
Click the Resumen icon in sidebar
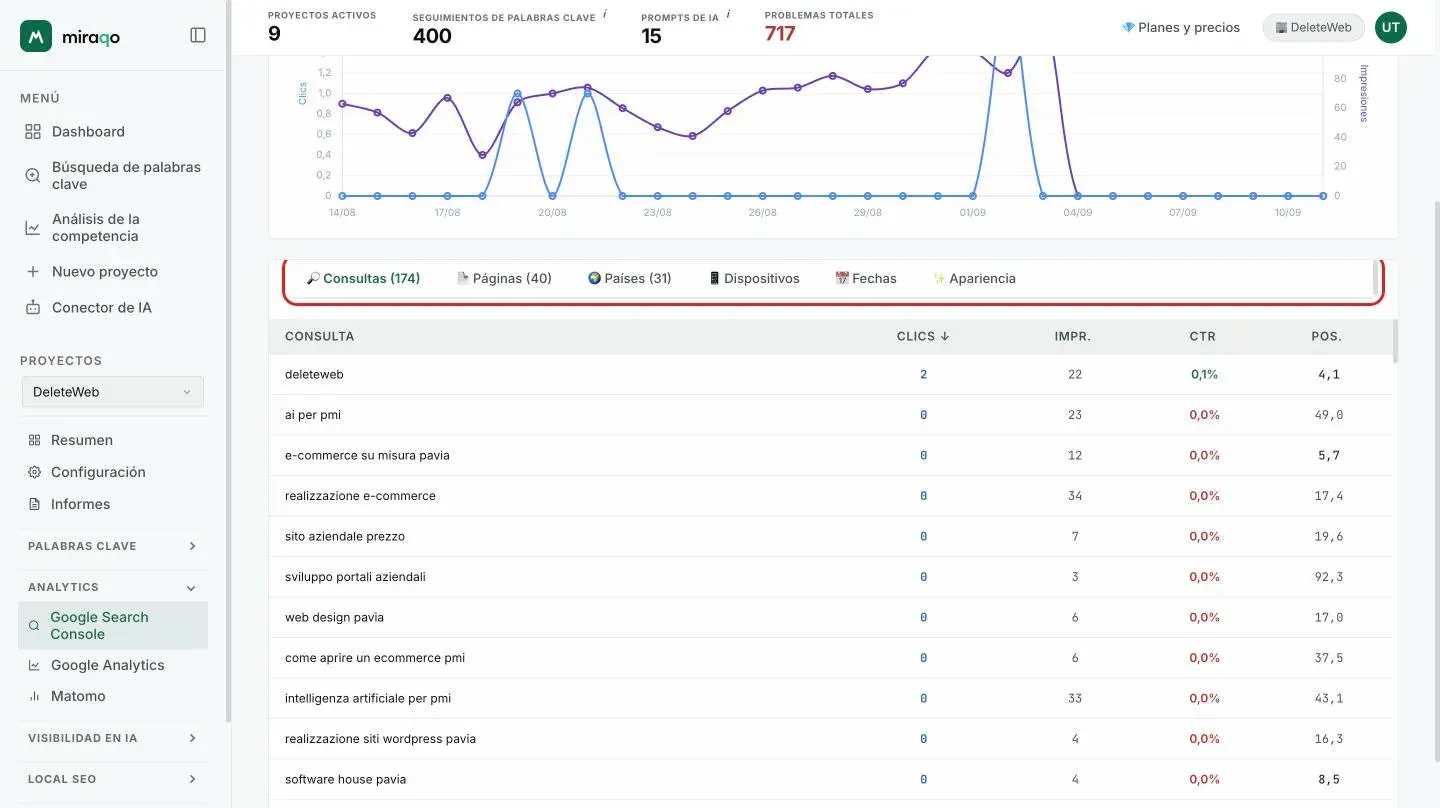[34, 440]
